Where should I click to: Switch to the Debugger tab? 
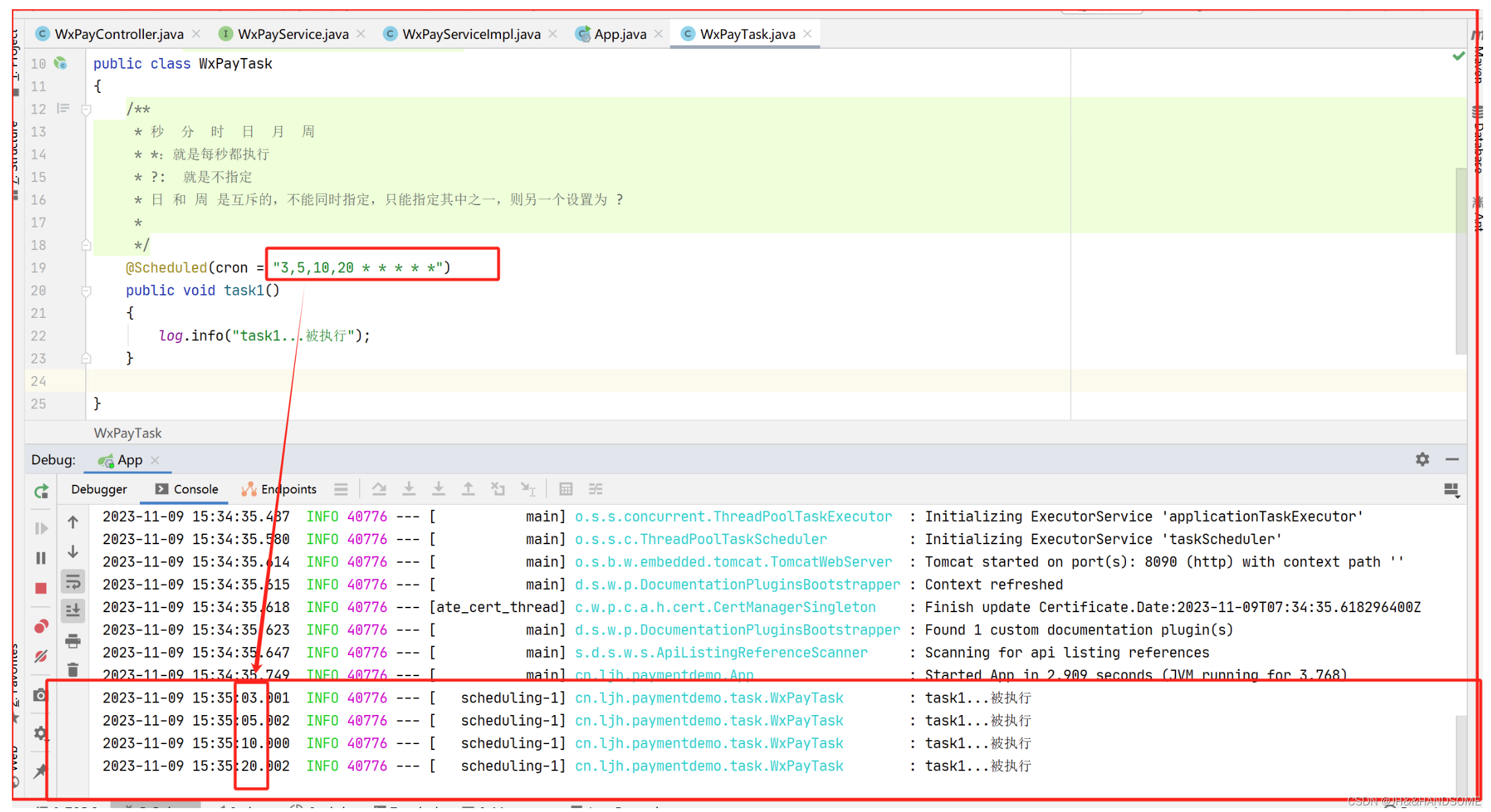point(99,489)
